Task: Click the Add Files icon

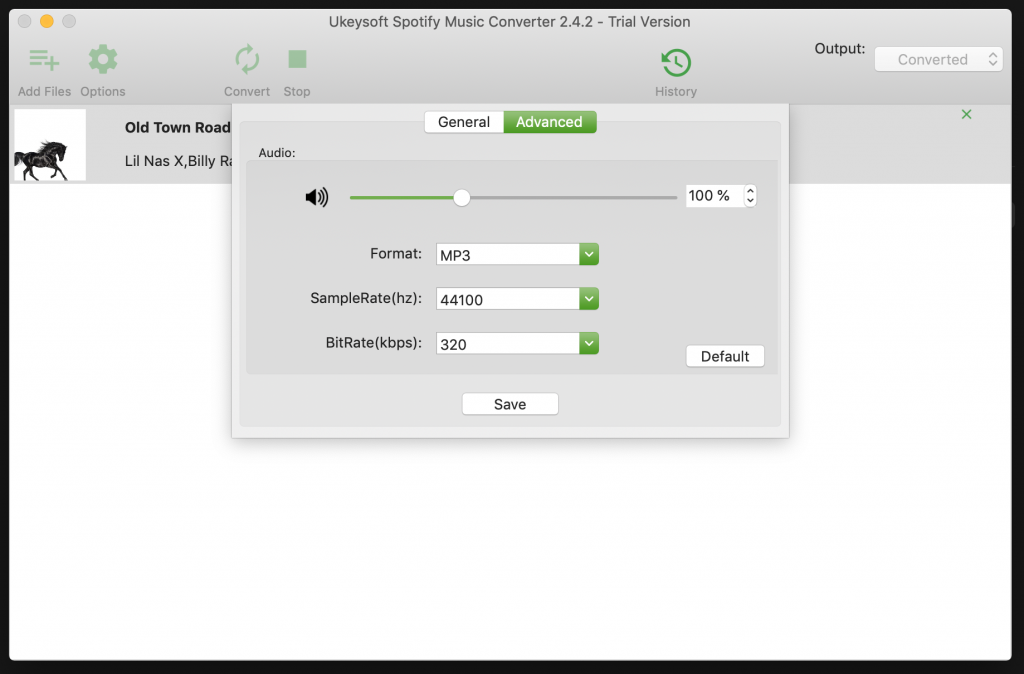Action: [44, 59]
